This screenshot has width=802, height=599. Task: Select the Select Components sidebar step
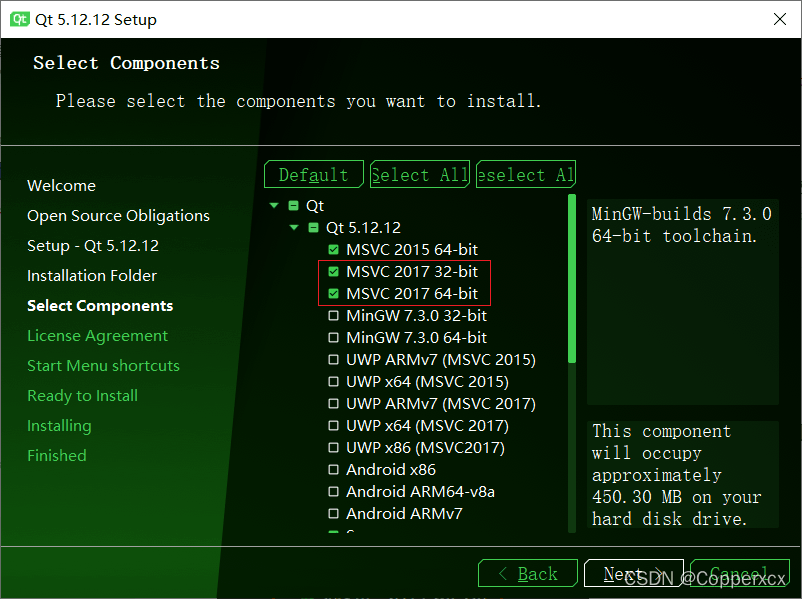(x=100, y=306)
